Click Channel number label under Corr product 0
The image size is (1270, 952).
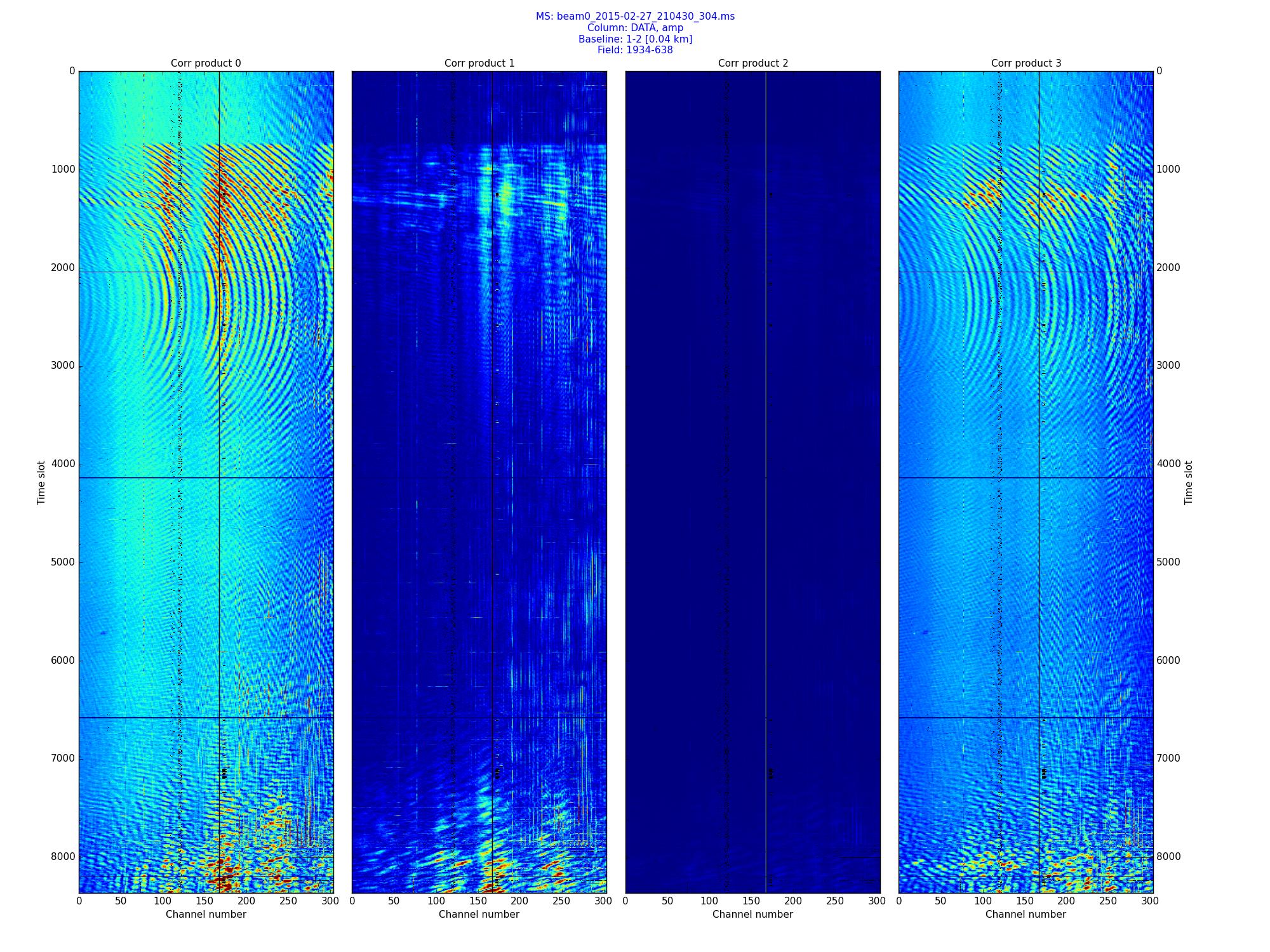(x=206, y=915)
